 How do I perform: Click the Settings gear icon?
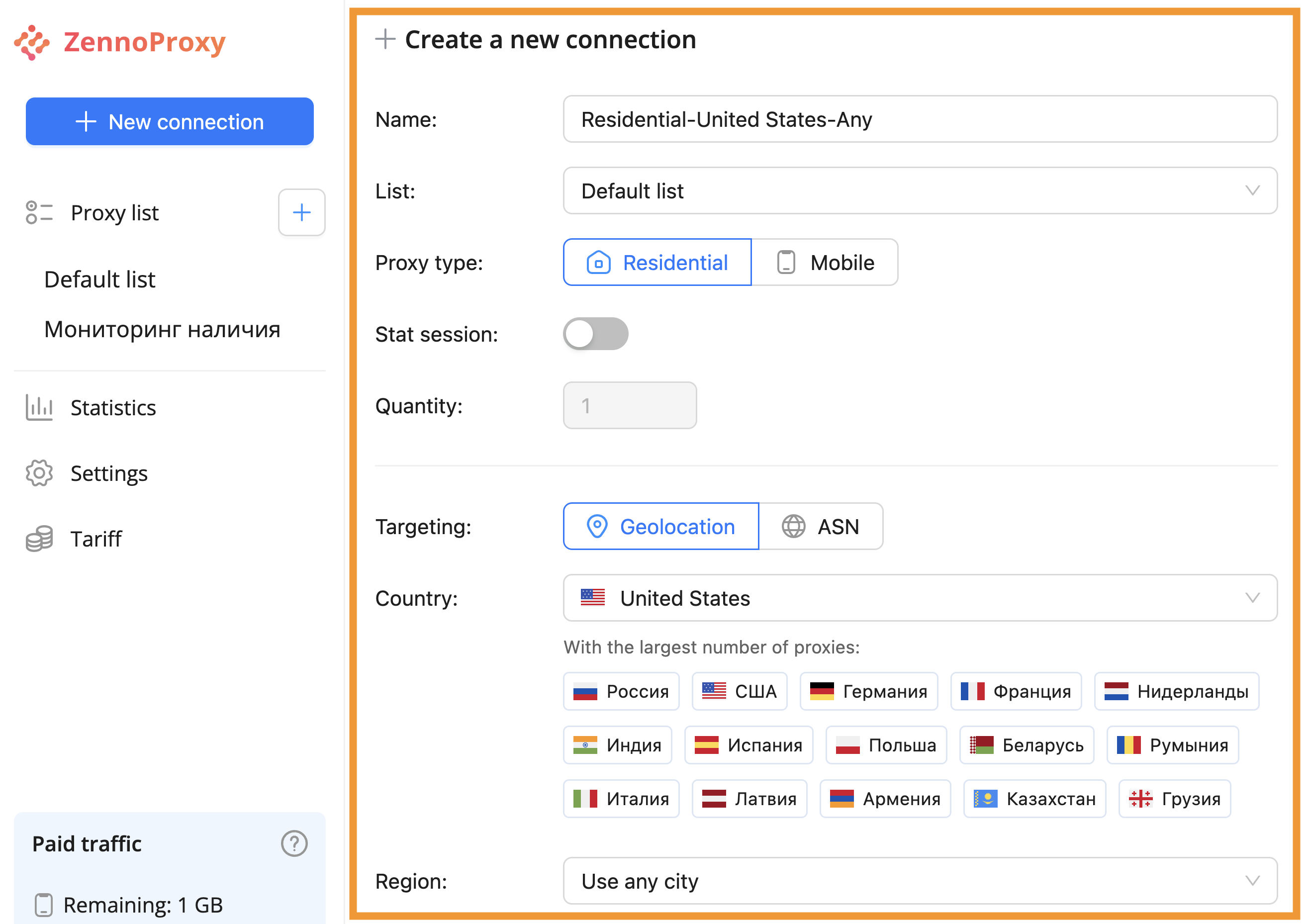click(x=39, y=473)
